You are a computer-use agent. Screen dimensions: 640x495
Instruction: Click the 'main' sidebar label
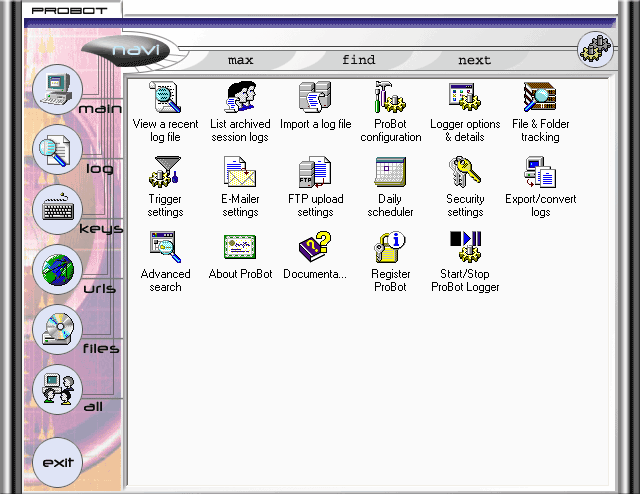click(x=100, y=109)
